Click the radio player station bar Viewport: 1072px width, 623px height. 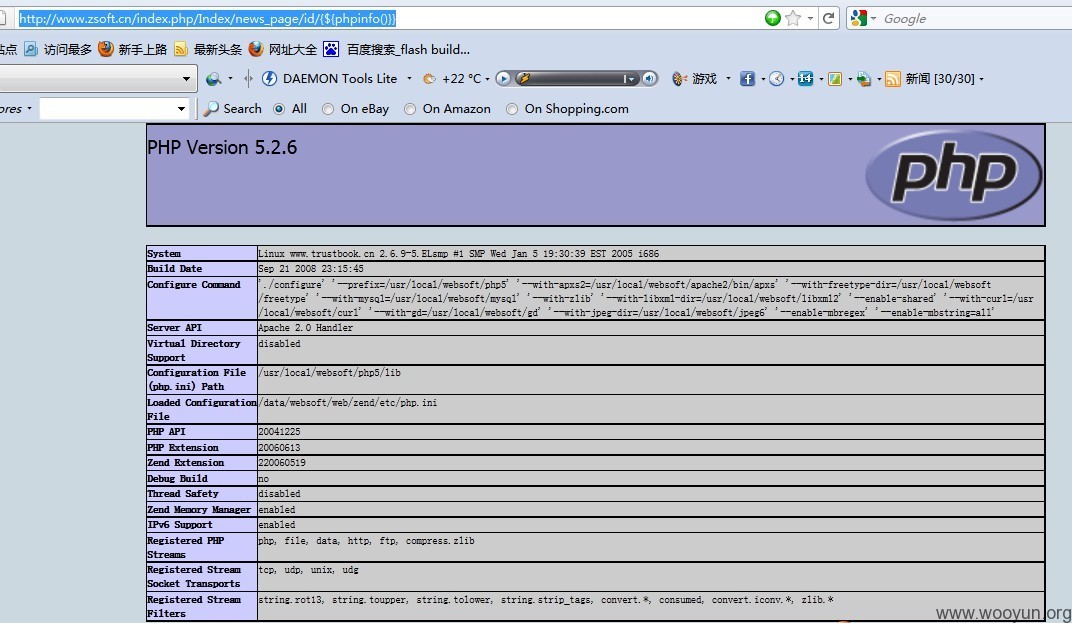(x=571, y=79)
